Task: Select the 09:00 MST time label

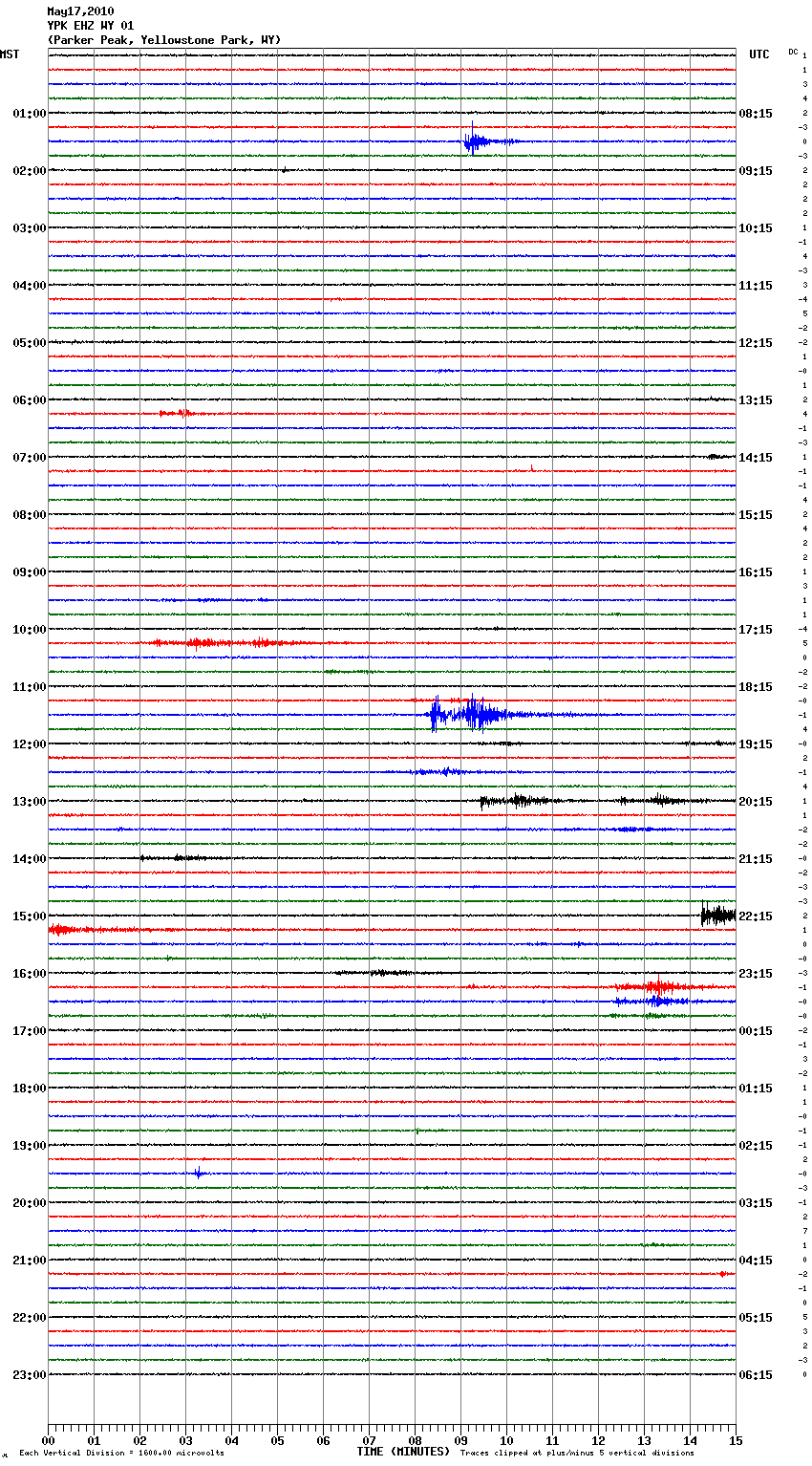Action: pos(29,572)
